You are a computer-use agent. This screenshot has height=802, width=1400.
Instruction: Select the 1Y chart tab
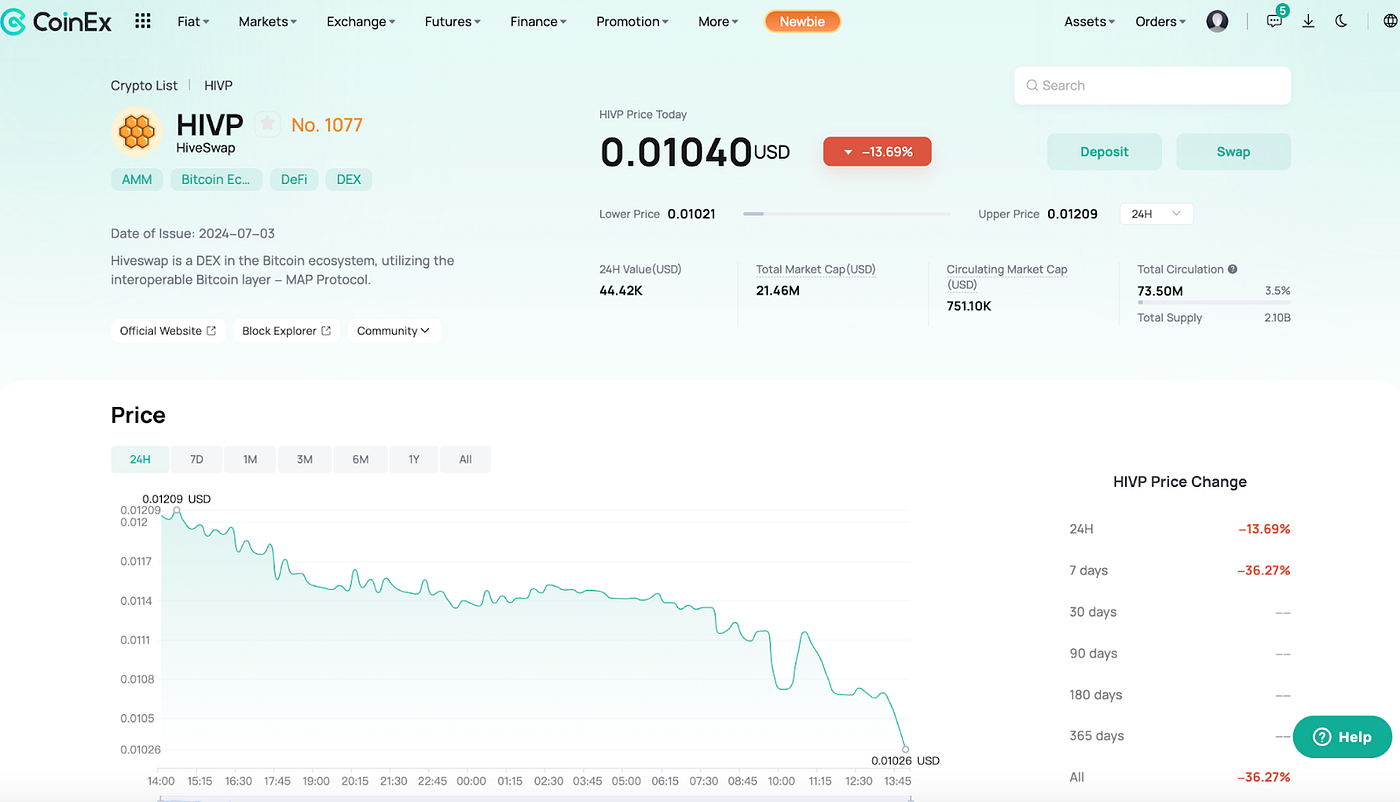pyautogui.click(x=414, y=459)
